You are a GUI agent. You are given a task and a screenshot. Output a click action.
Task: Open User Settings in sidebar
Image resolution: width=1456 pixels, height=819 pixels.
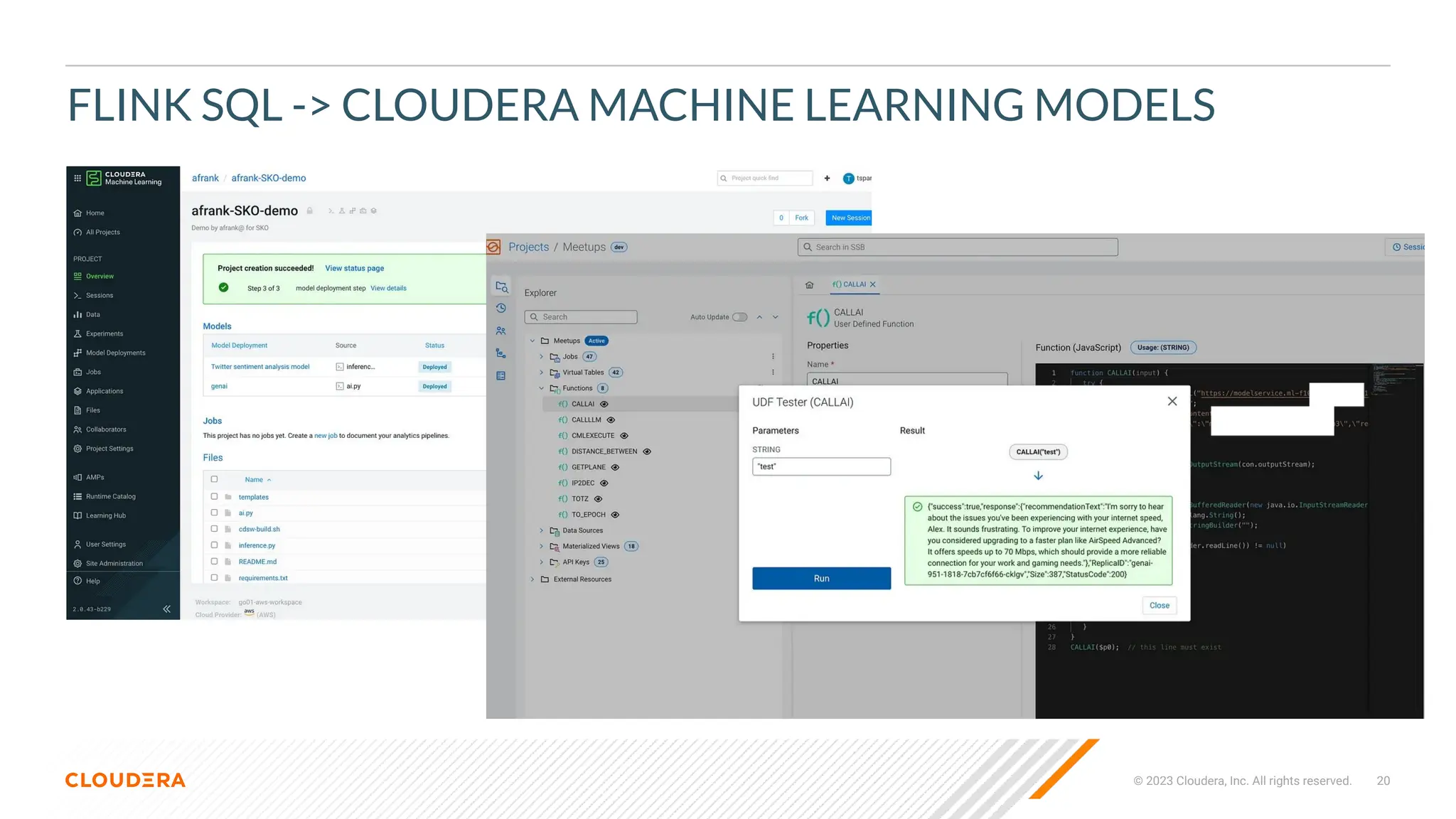[x=100, y=545]
